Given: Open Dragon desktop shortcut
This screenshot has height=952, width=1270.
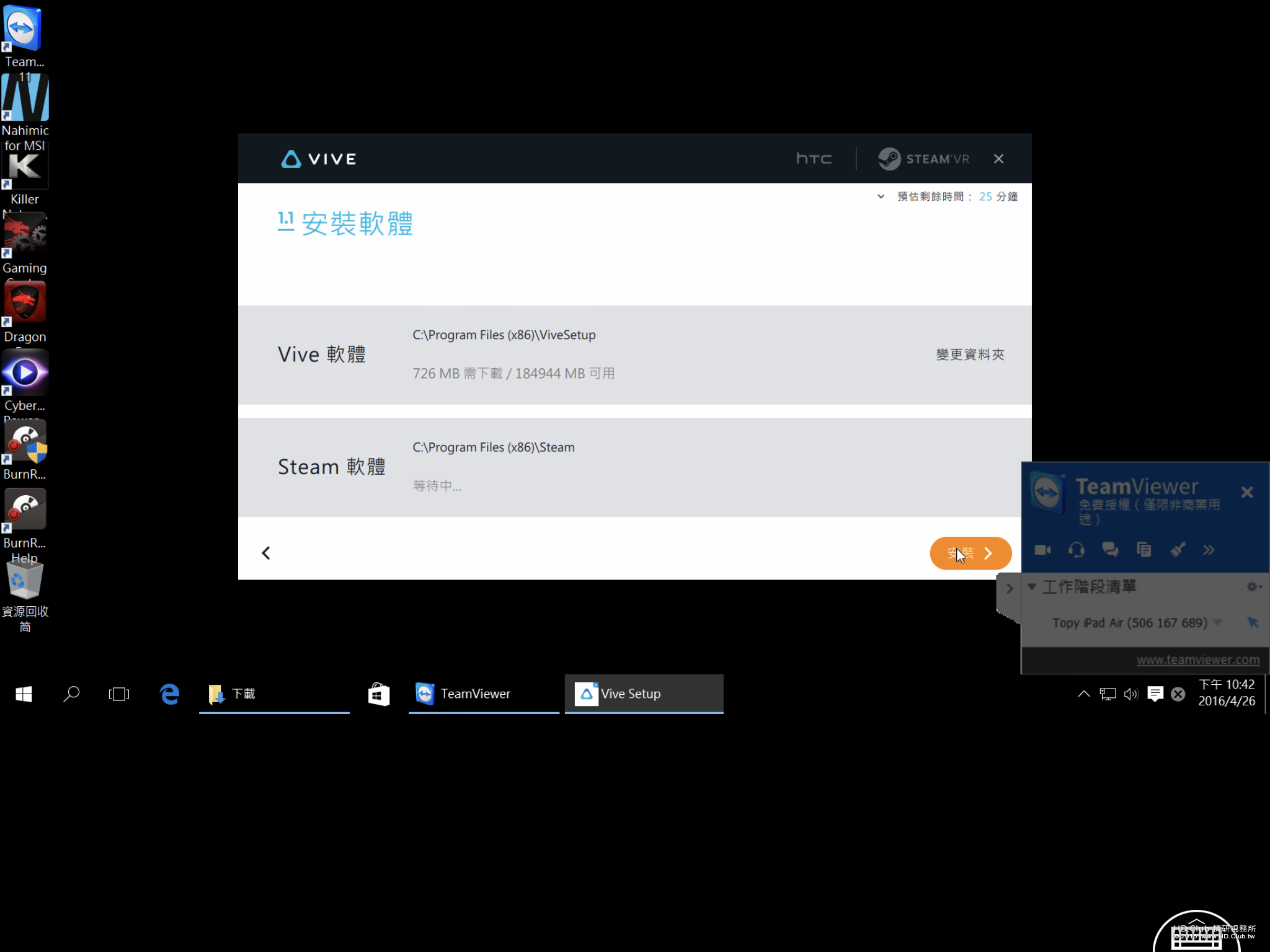Looking at the screenshot, I should [x=24, y=312].
